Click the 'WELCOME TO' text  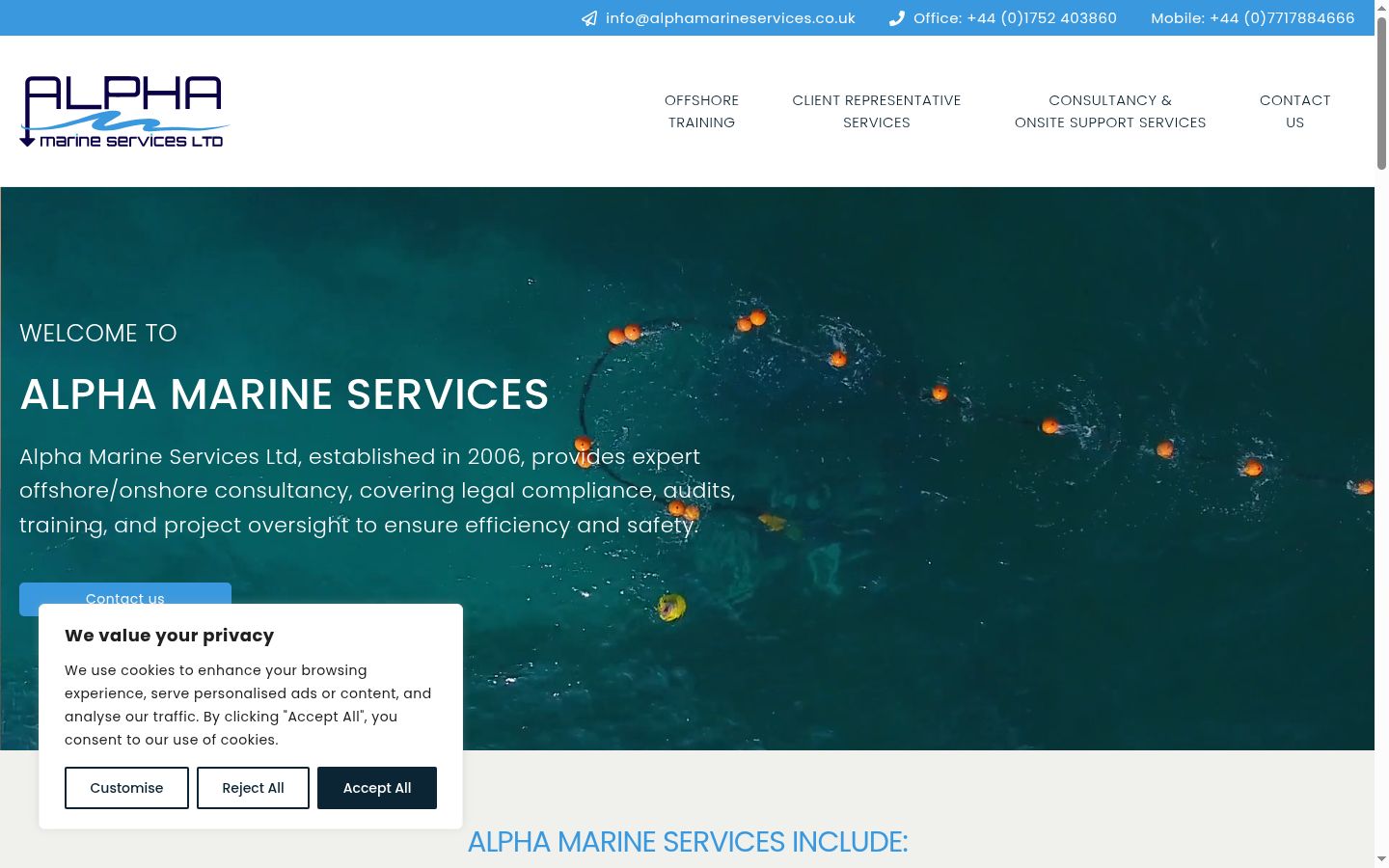click(x=98, y=334)
